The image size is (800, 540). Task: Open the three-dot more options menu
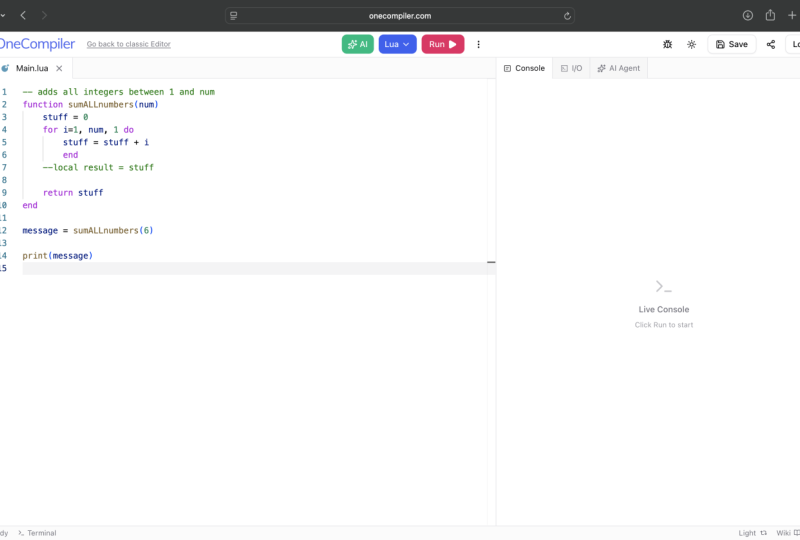[x=478, y=44]
